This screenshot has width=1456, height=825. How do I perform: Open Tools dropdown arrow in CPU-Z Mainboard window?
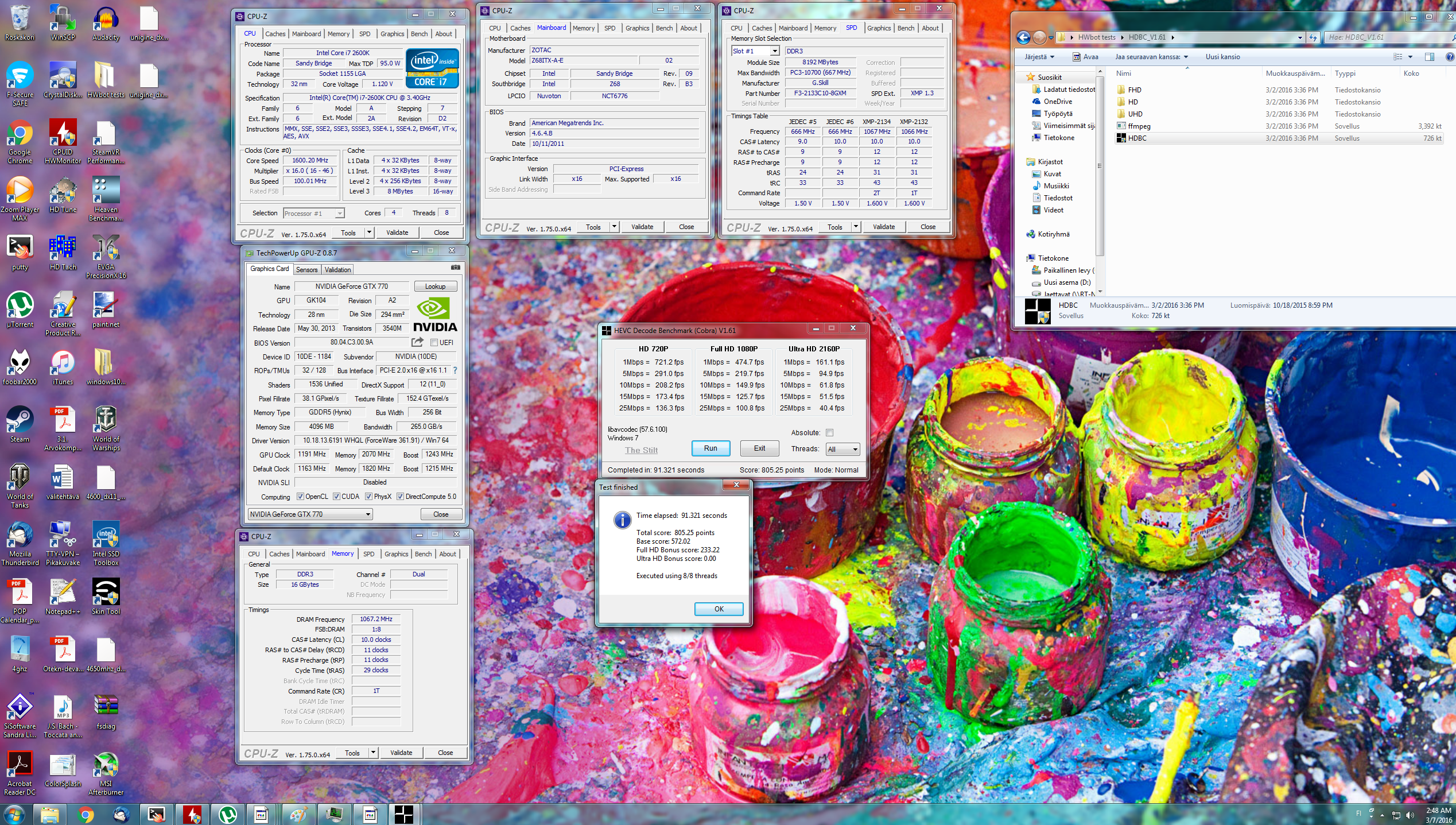[x=614, y=227]
